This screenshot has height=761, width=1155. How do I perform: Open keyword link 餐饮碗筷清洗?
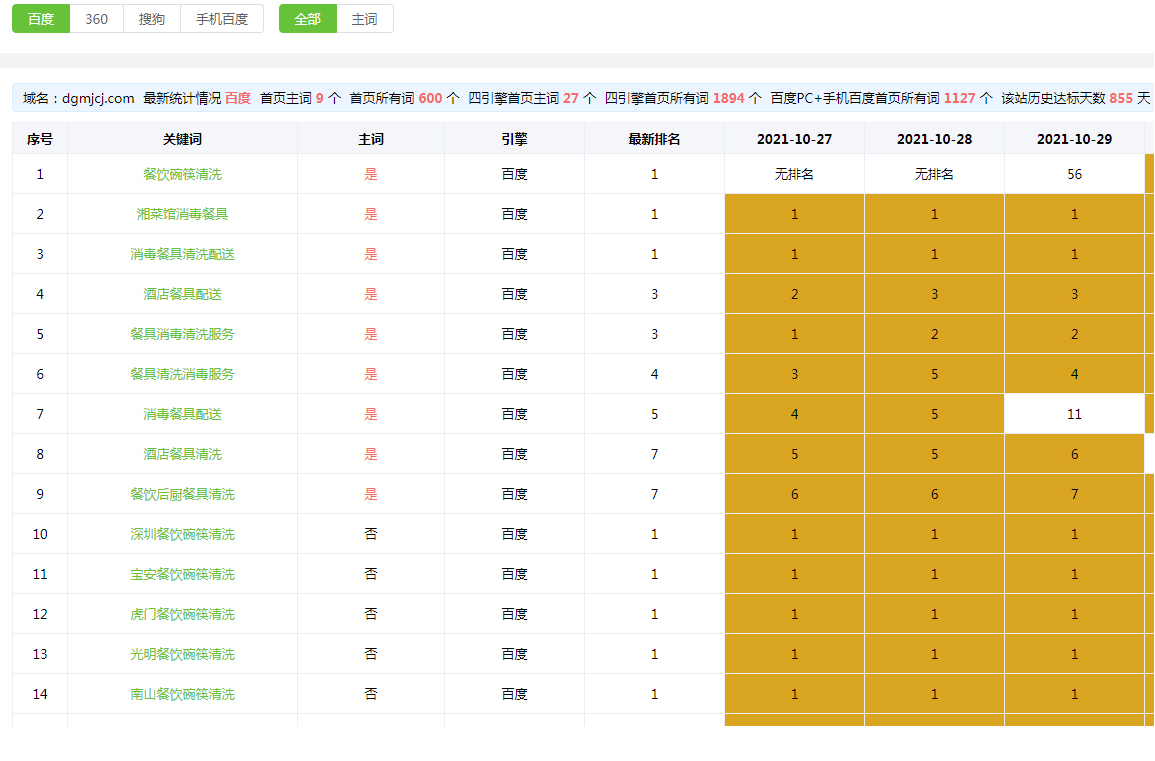(182, 174)
